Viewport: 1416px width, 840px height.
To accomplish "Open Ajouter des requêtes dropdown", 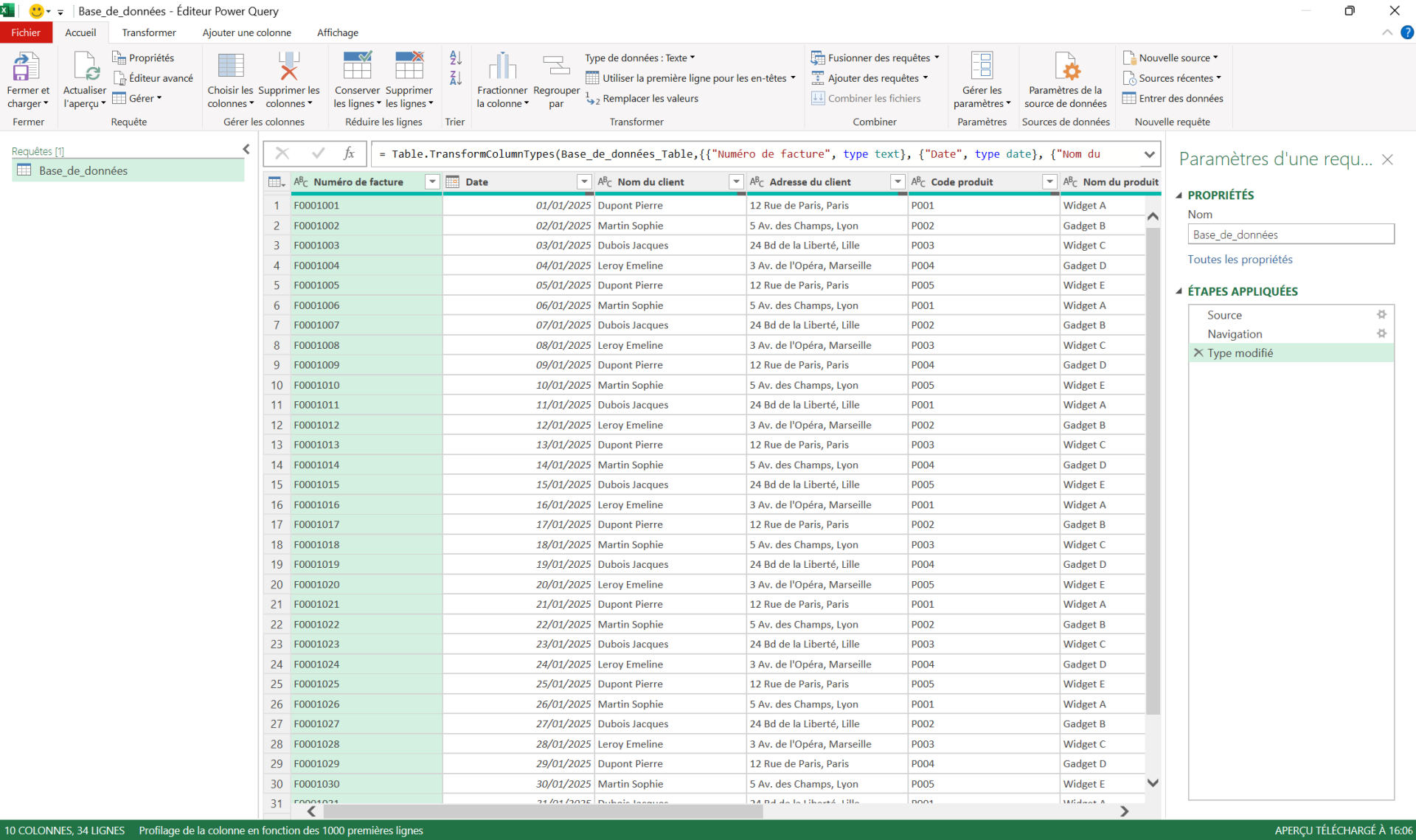I will [870, 78].
